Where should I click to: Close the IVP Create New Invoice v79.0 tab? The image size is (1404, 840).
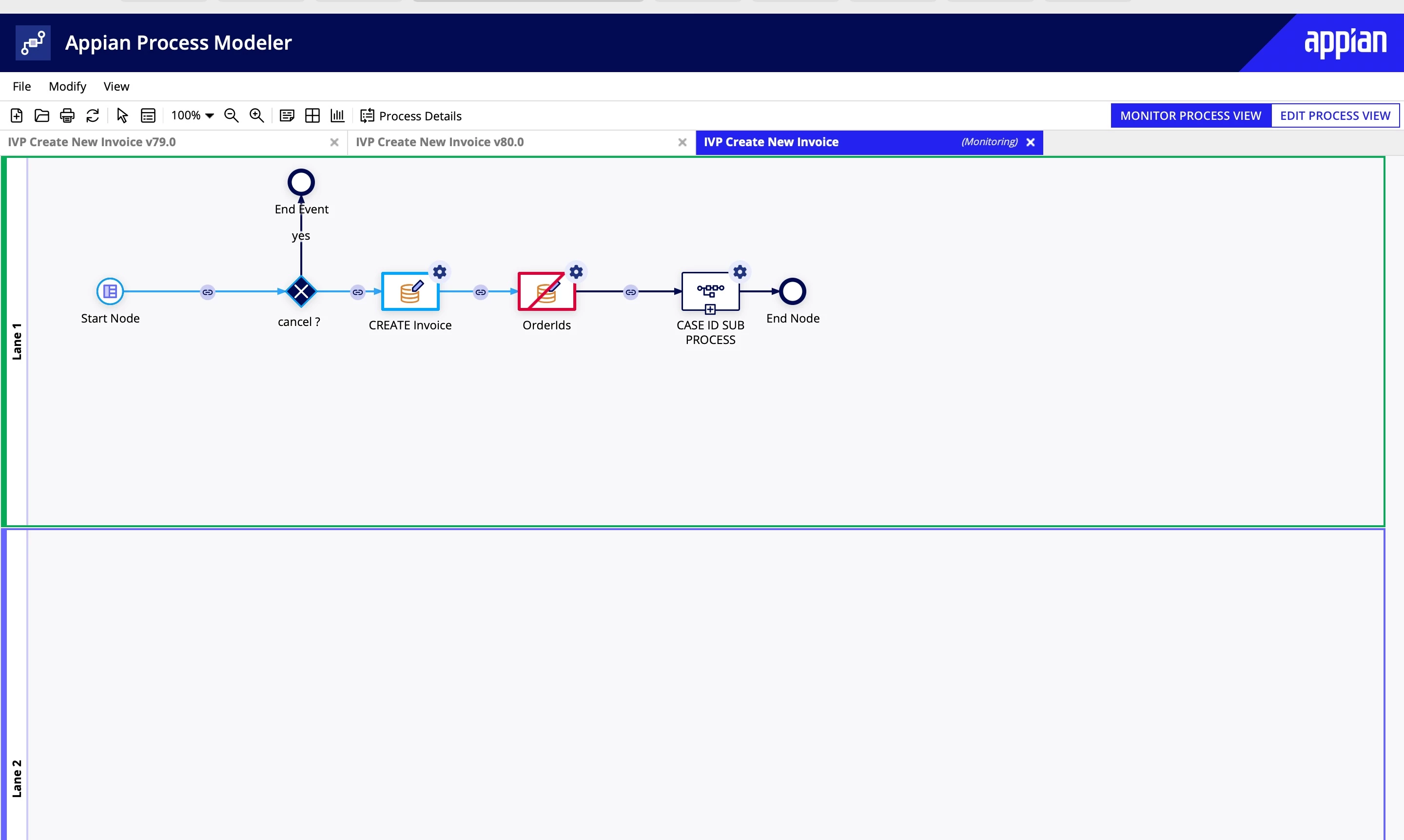coord(334,142)
